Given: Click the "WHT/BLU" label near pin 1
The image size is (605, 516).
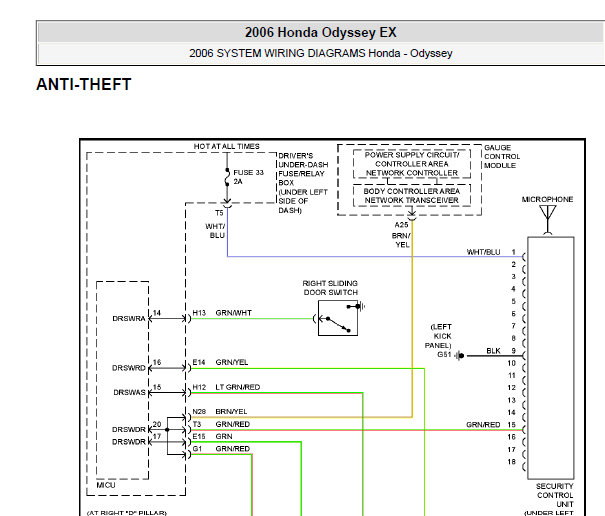Looking at the screenshot, I should (483, 252).
